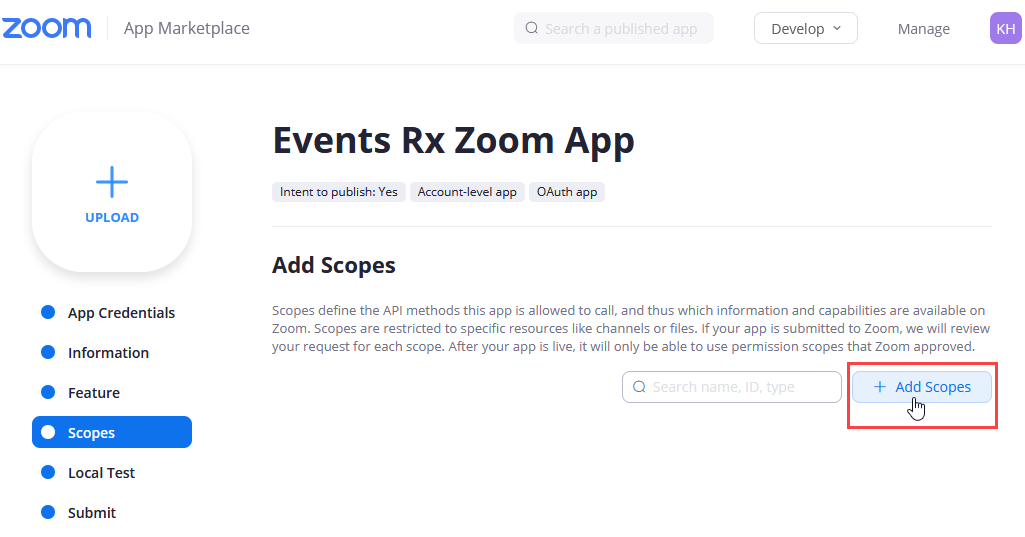This screenshot has width=1025, height=537.
Task: Click the magnifier icon in top search bar
Action: pos(531,29)
